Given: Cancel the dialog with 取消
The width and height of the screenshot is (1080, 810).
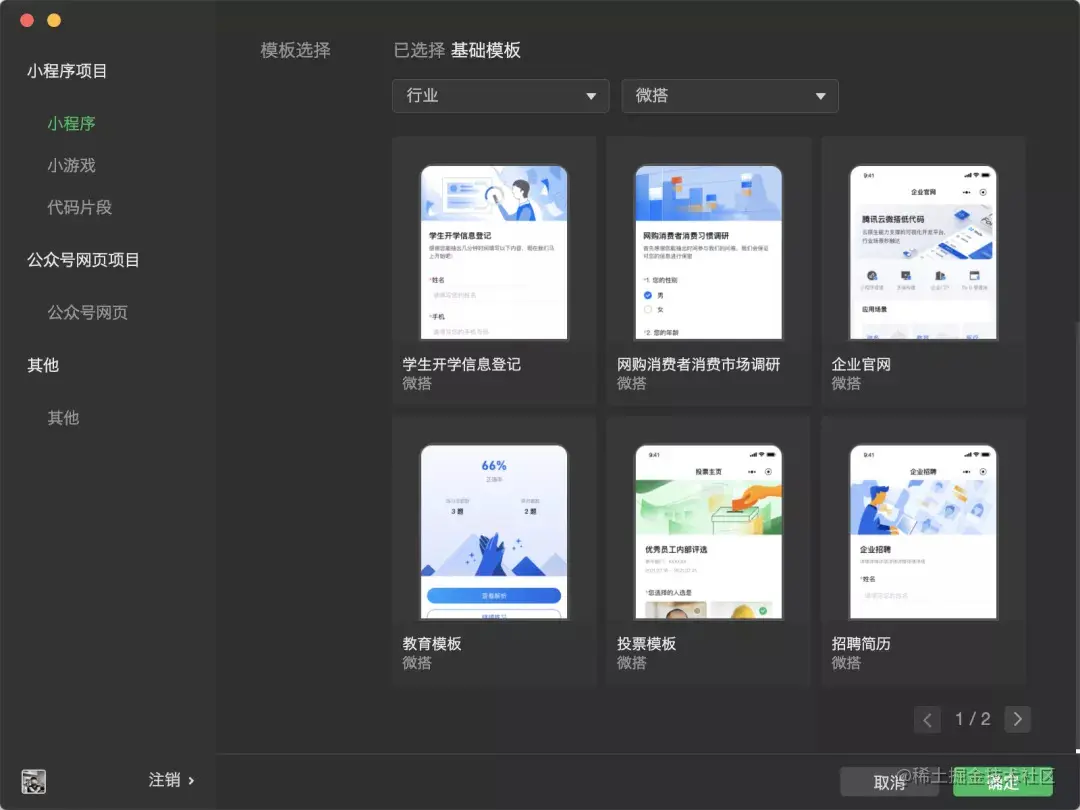Looking at the screenshot, I should pyautogui.click(x=888, y=782).
